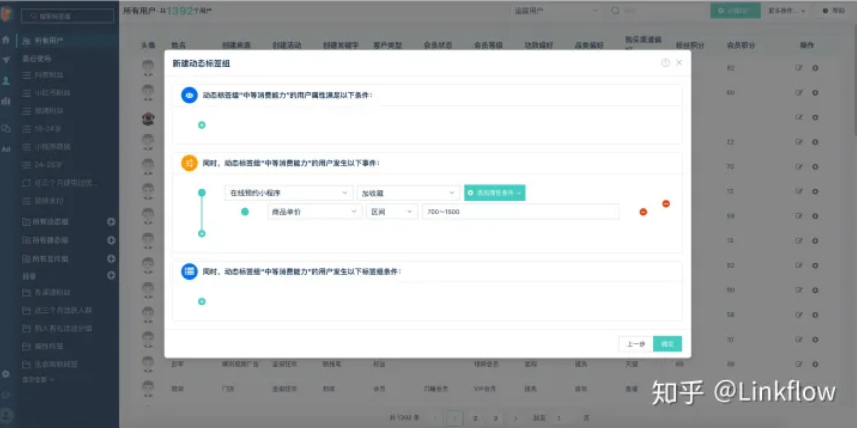Edit the first user row with pencil icon

(x=799, y=68)
